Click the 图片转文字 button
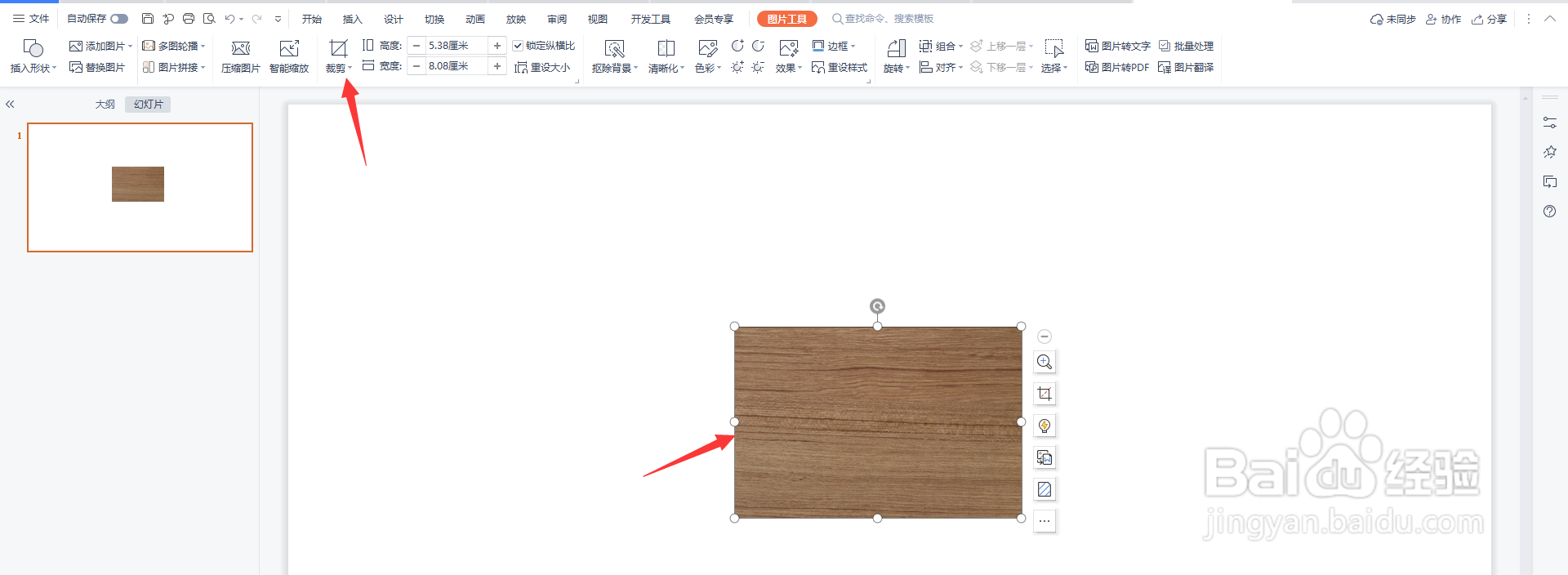The height and width of the screenshot is (575, 1568). (1118, 47)
